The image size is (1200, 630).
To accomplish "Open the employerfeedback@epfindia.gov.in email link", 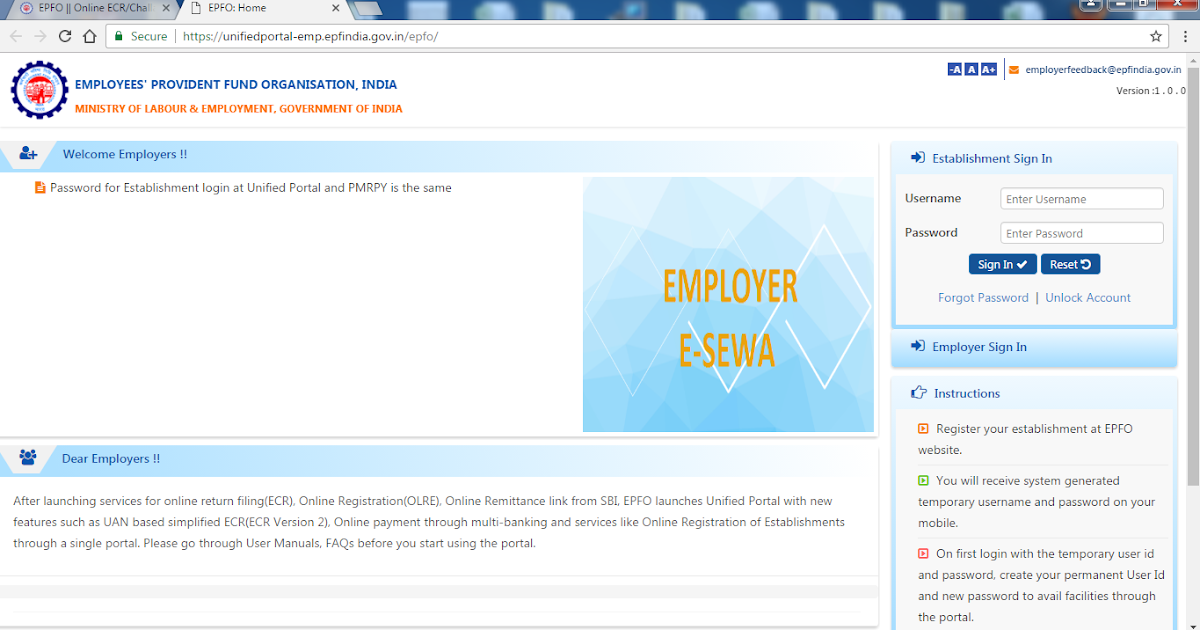I will coord(1103,70).
